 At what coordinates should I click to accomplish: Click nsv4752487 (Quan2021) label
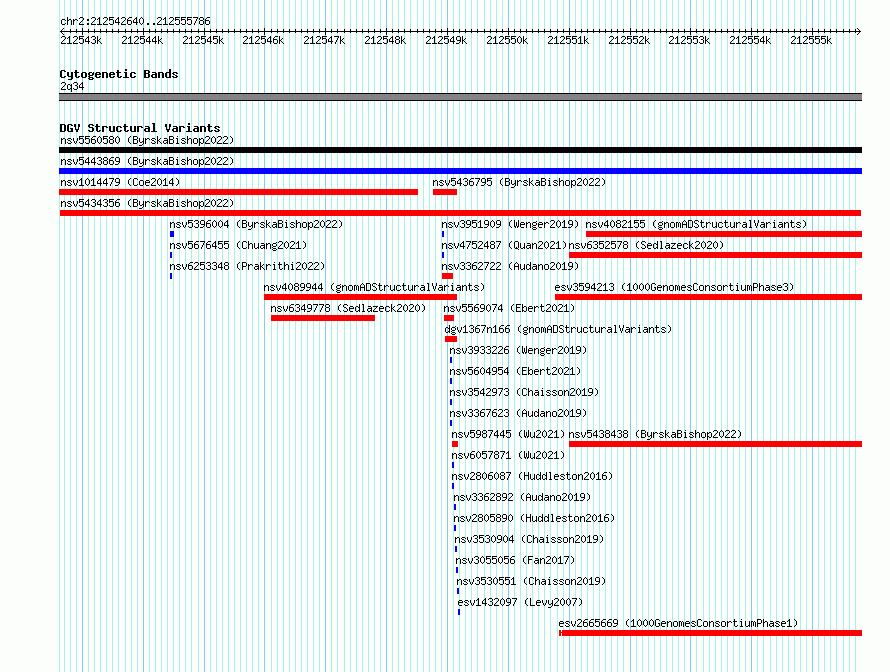coord(504,245)
